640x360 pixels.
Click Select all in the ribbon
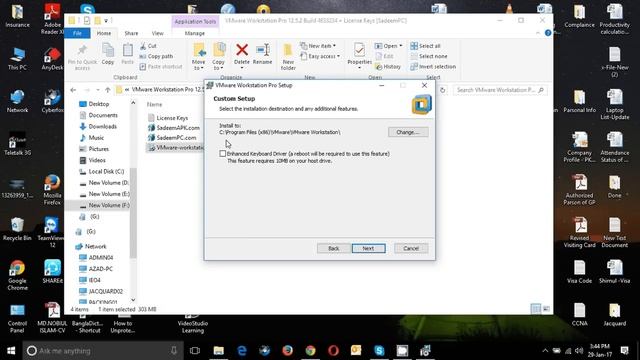coord(425,46)
